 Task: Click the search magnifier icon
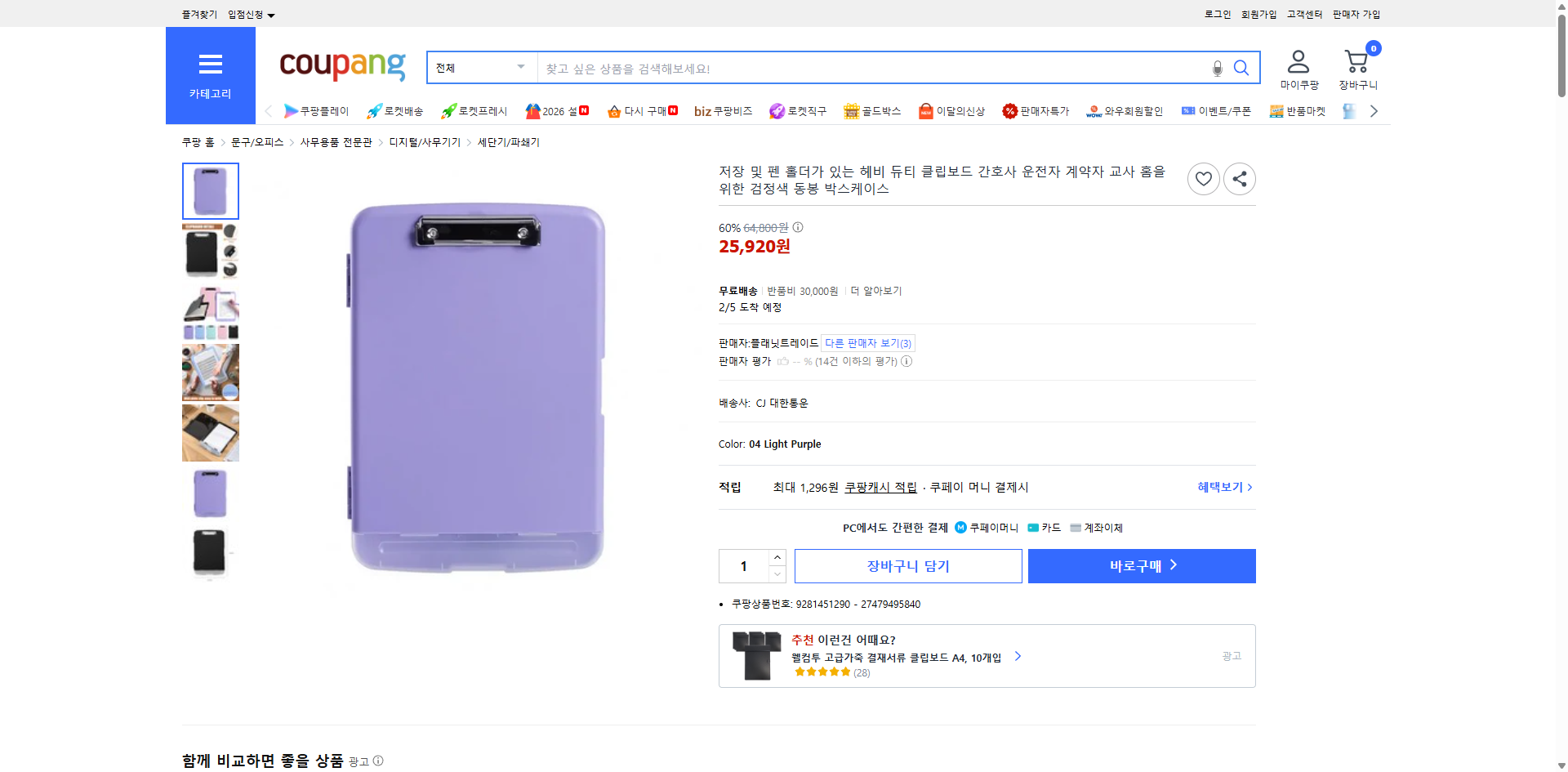point(1241,68)
